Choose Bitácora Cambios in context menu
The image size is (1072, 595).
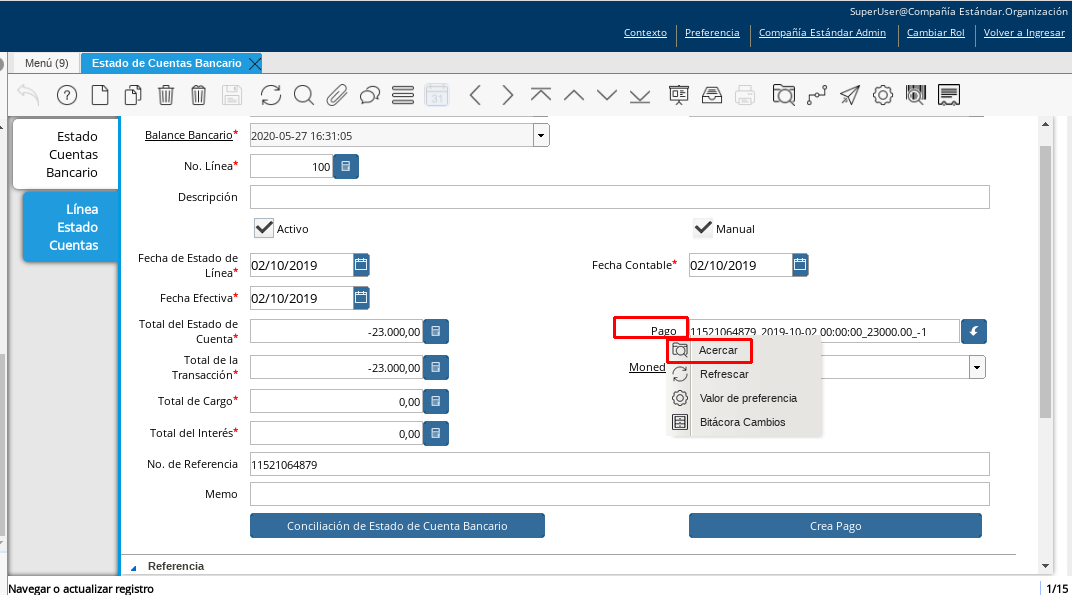(x=742, y=422)
